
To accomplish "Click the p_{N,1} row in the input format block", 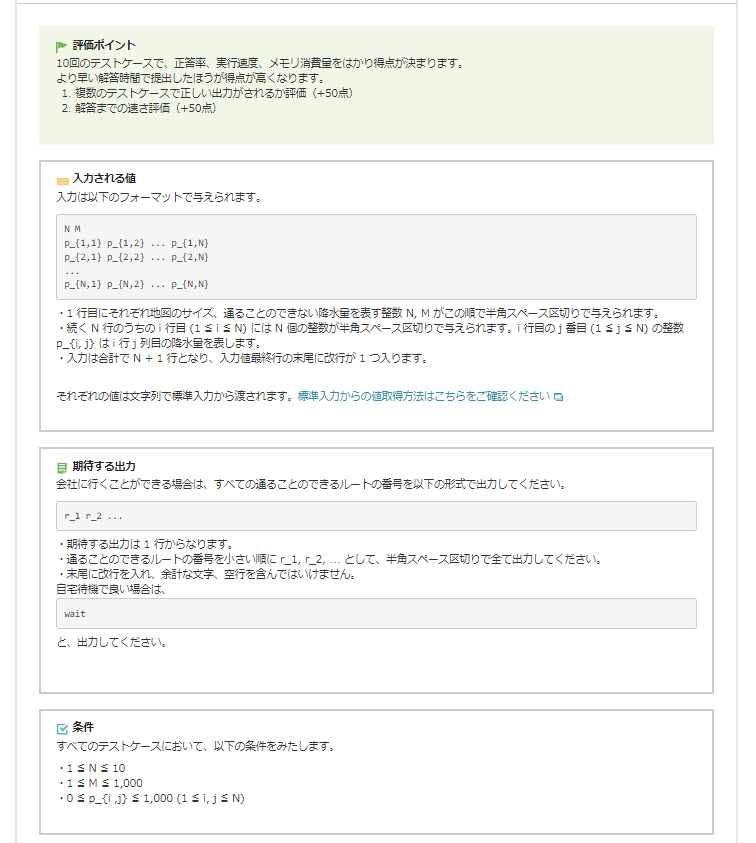I will pos(135,285).
